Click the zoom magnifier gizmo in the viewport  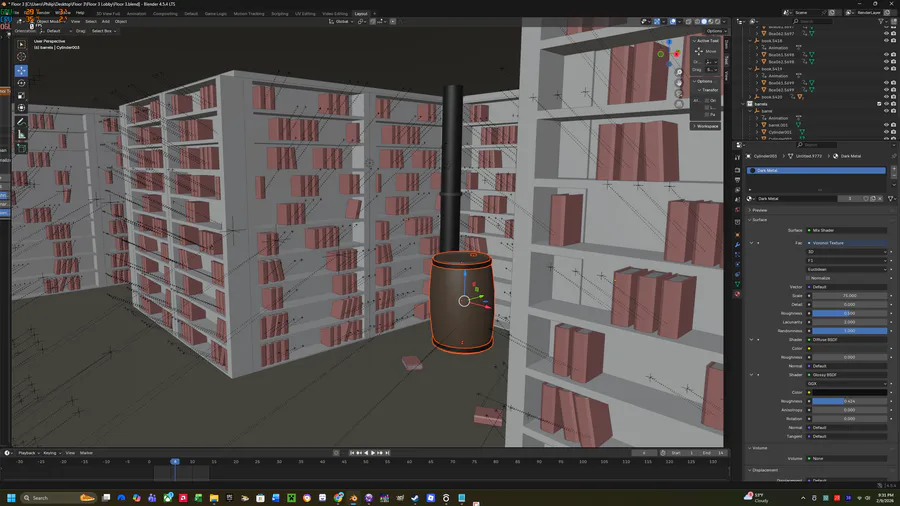pos(679,73)
